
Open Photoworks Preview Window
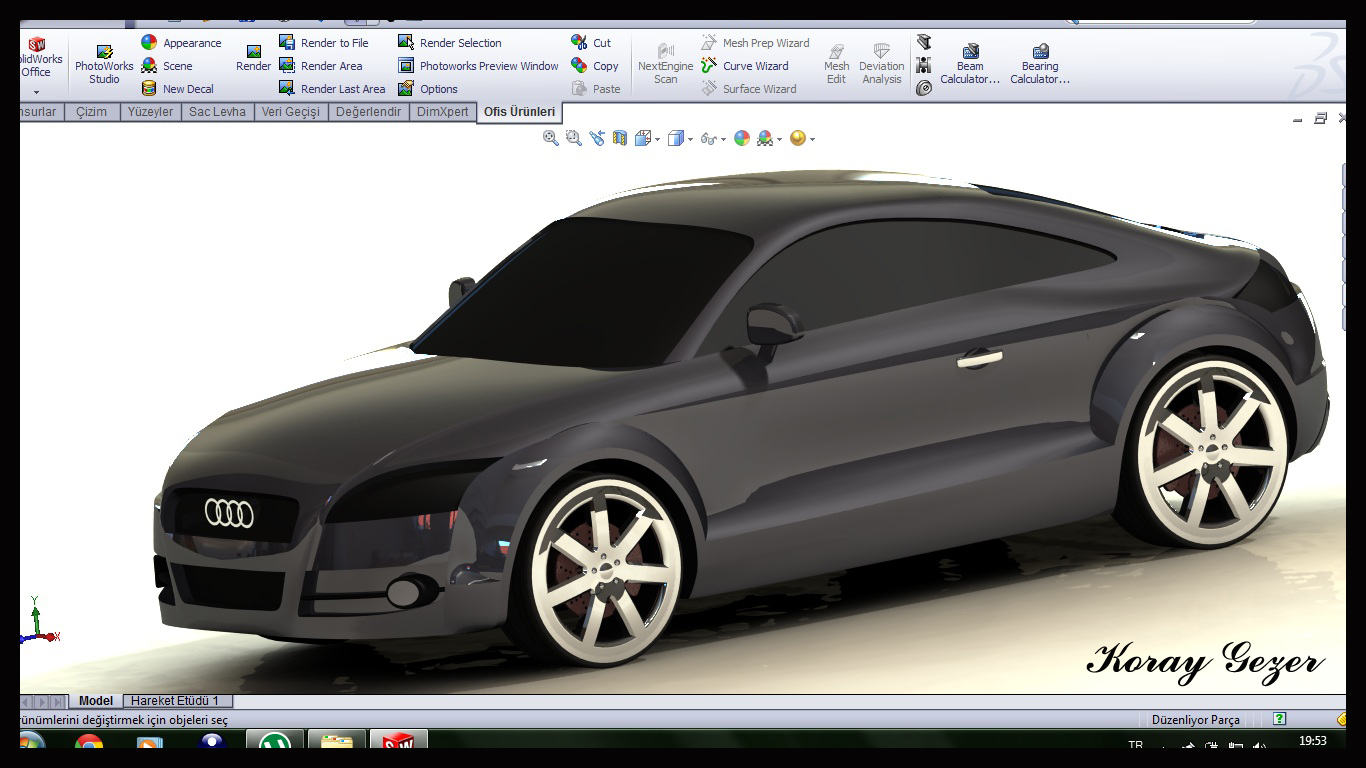pos(478,66)
